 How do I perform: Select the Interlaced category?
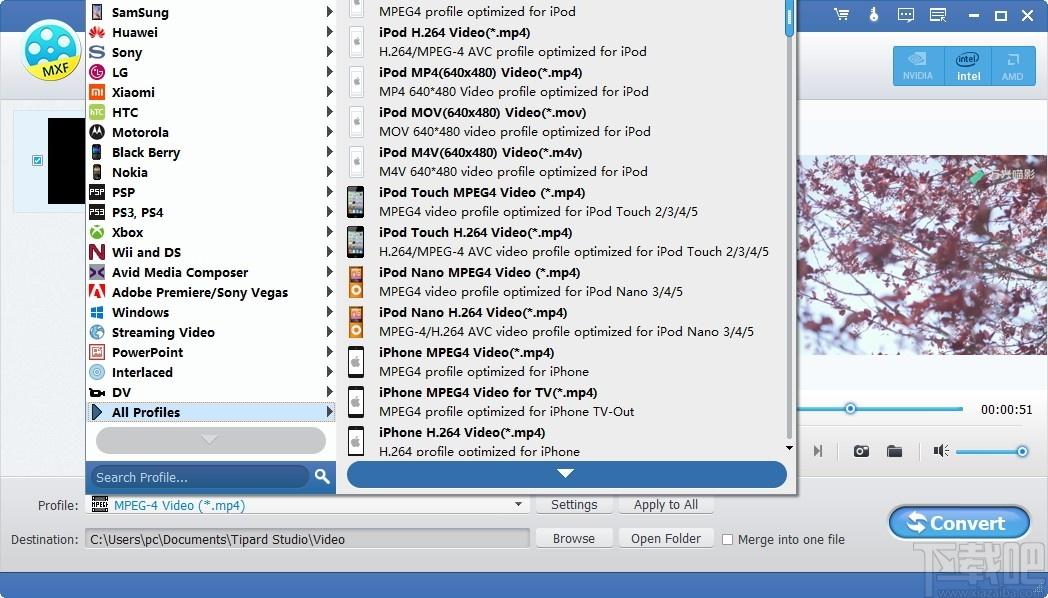(x=211, y=372)
